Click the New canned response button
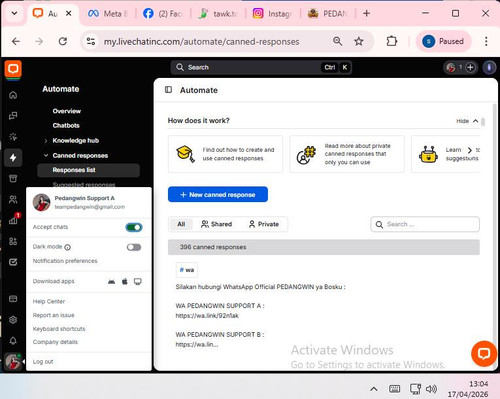 (x=218, y=194)
